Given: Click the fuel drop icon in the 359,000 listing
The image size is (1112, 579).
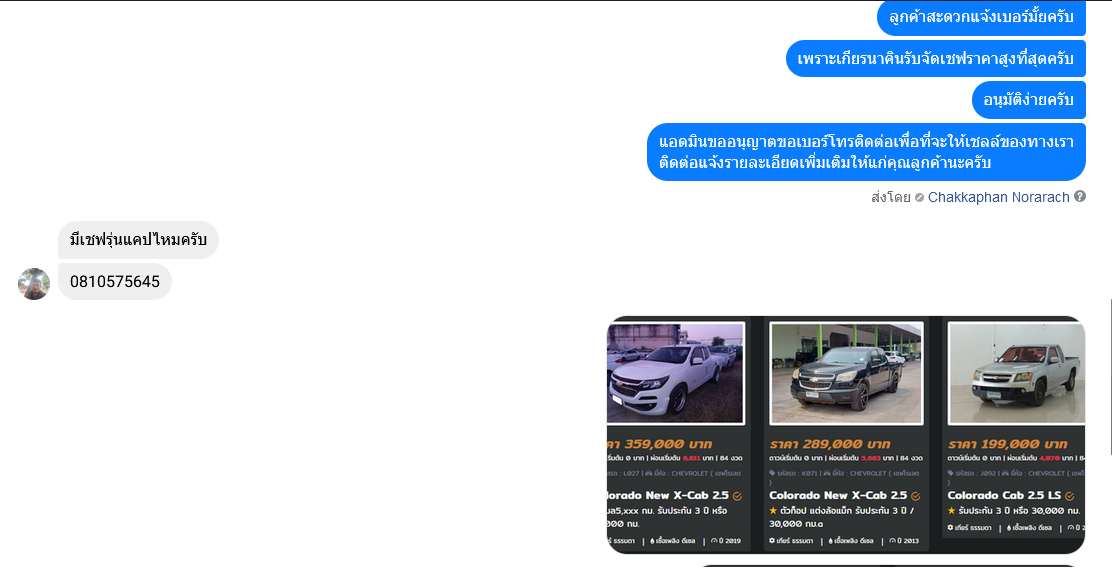Looking at the screenshot, I should click(652, 541).
